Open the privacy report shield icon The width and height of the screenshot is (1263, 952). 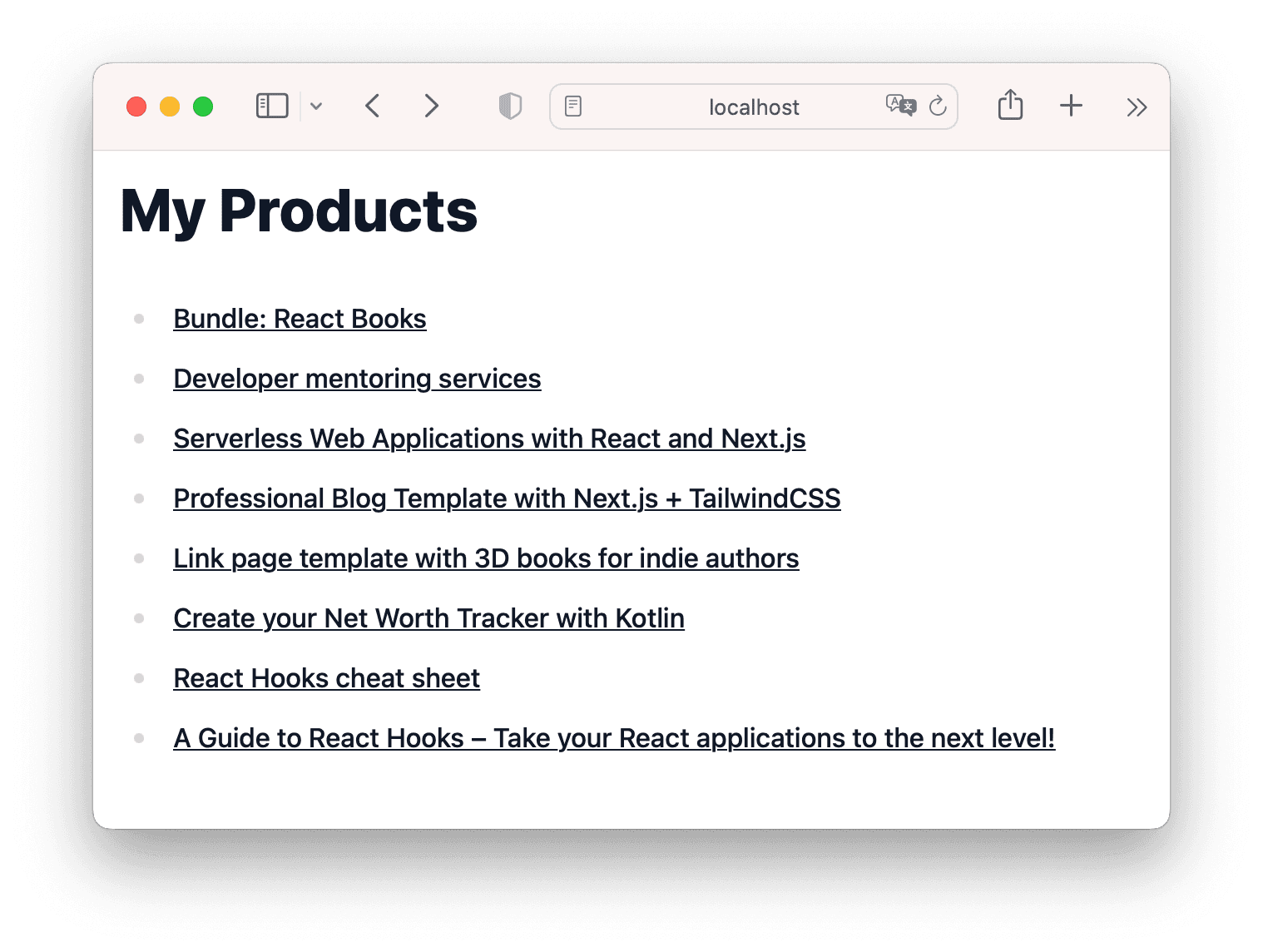tap(510, 106)
